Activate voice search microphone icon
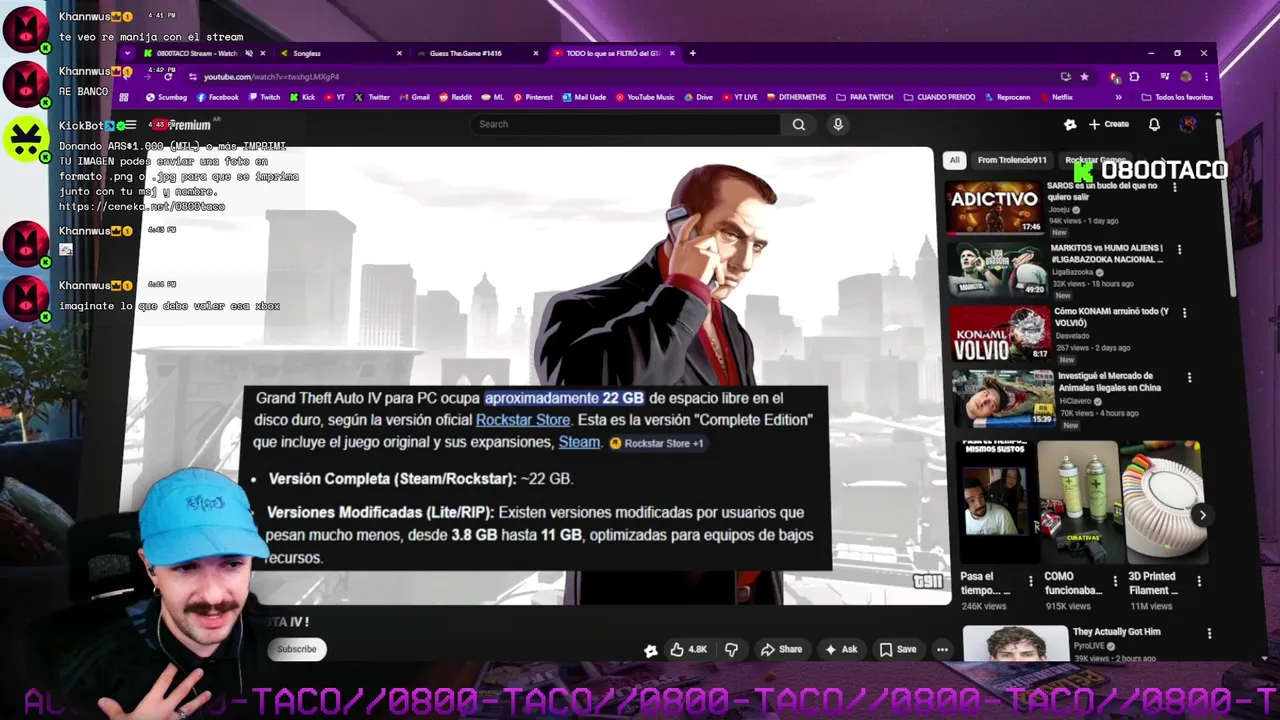Image resolution: width=1280 pixels, height=720 pixels. click(x=838, y=124)
